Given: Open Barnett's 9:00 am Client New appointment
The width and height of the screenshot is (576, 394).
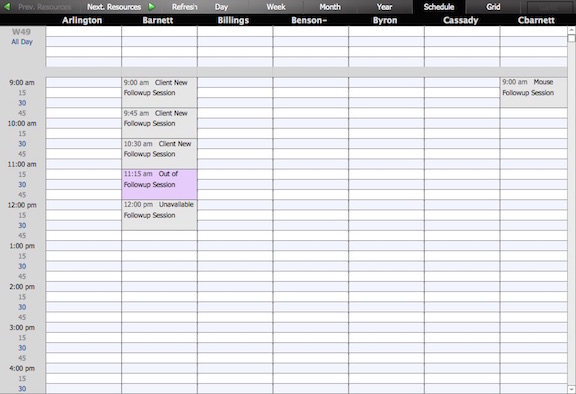Looking at the screenshot, I should point(159,92).
